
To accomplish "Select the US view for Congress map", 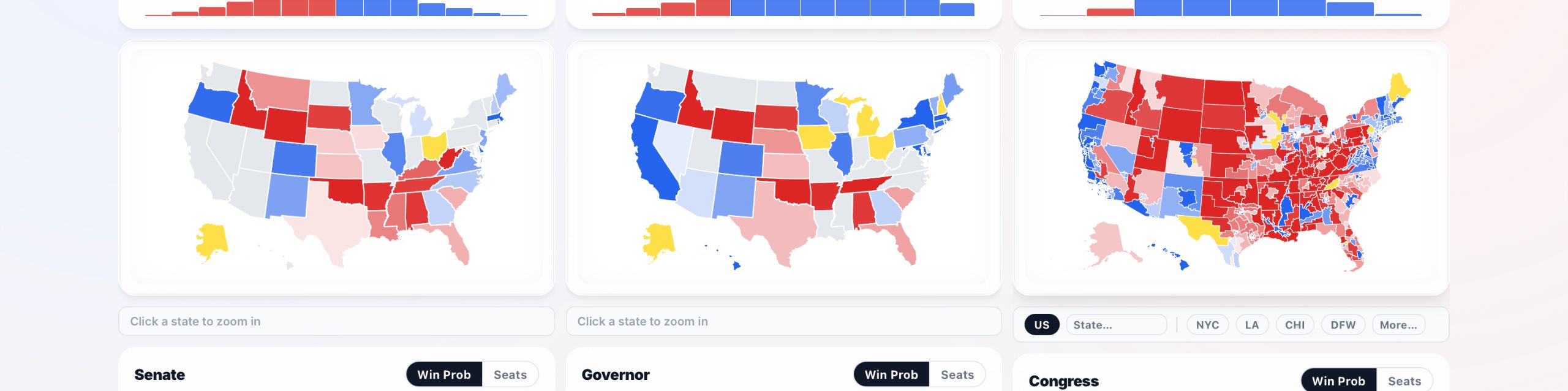I will 1041,325.
